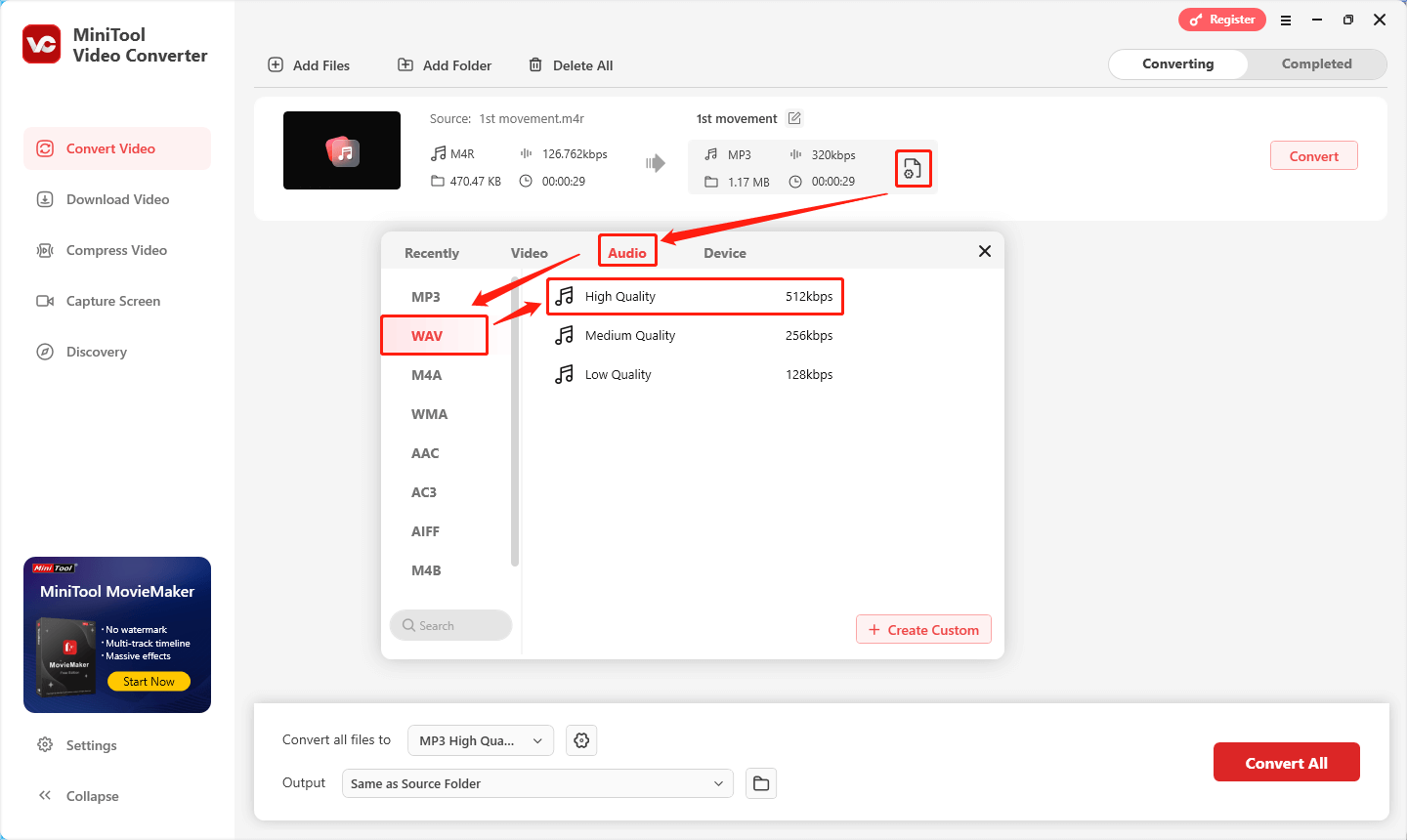Click the Collapse double-arrow icon
This screenshot has width=1407, height=840.
(45, 796)
